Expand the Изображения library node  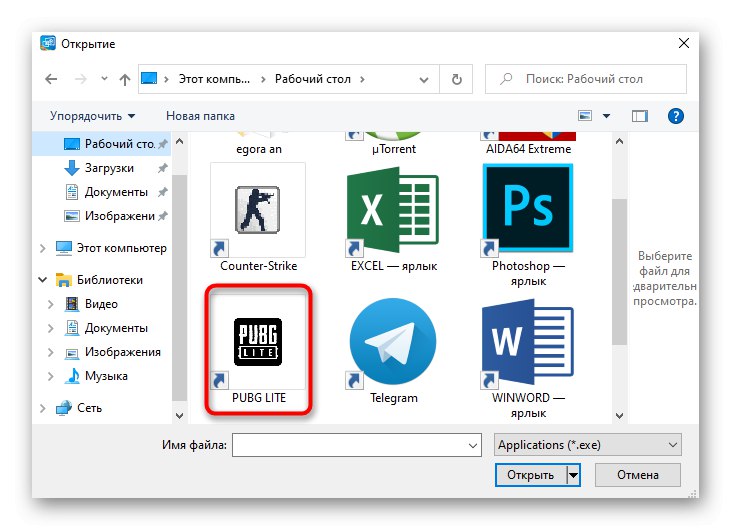tap(51, 352)
